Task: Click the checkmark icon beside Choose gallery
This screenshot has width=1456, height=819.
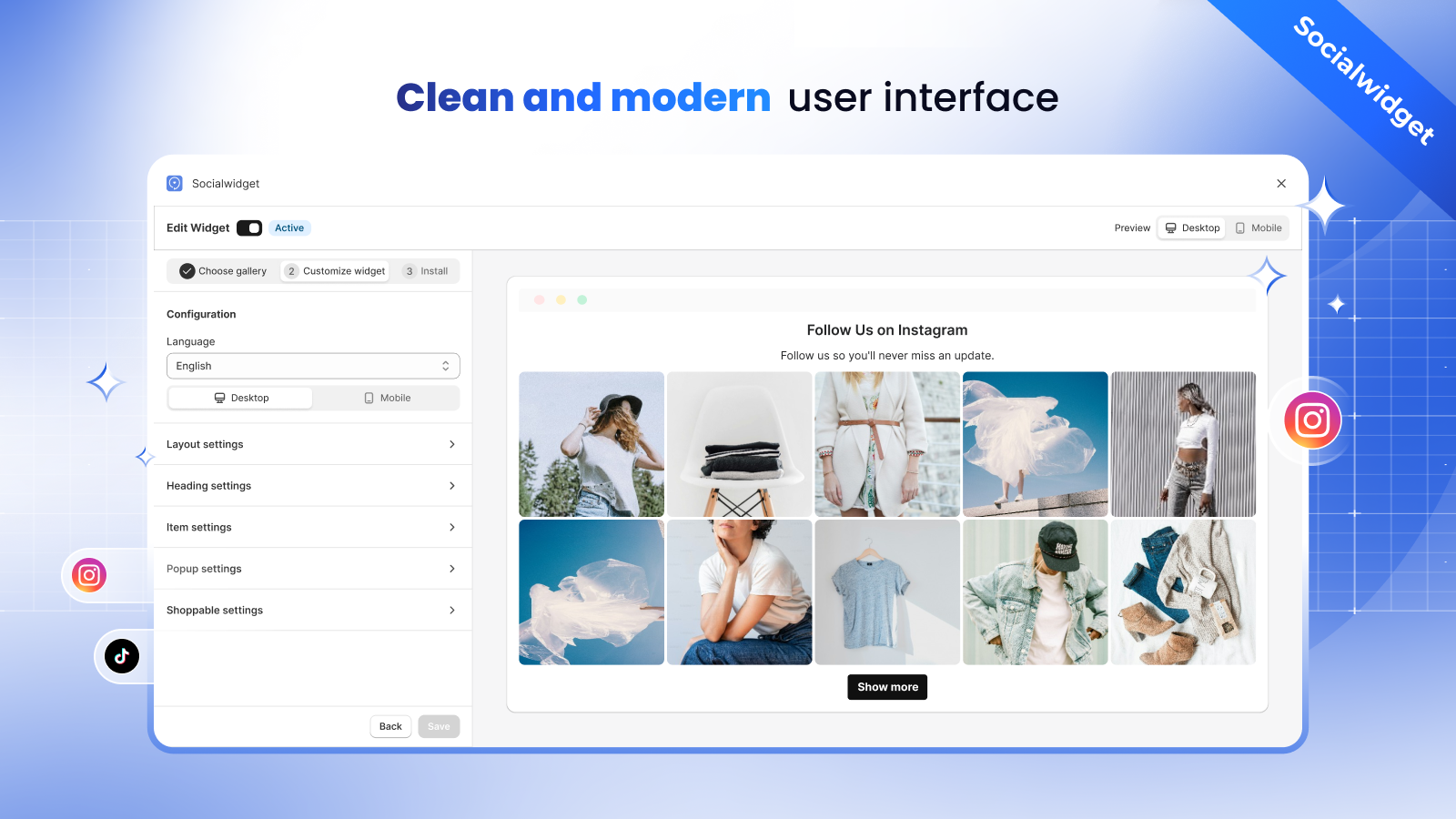Action: [187, 271]
